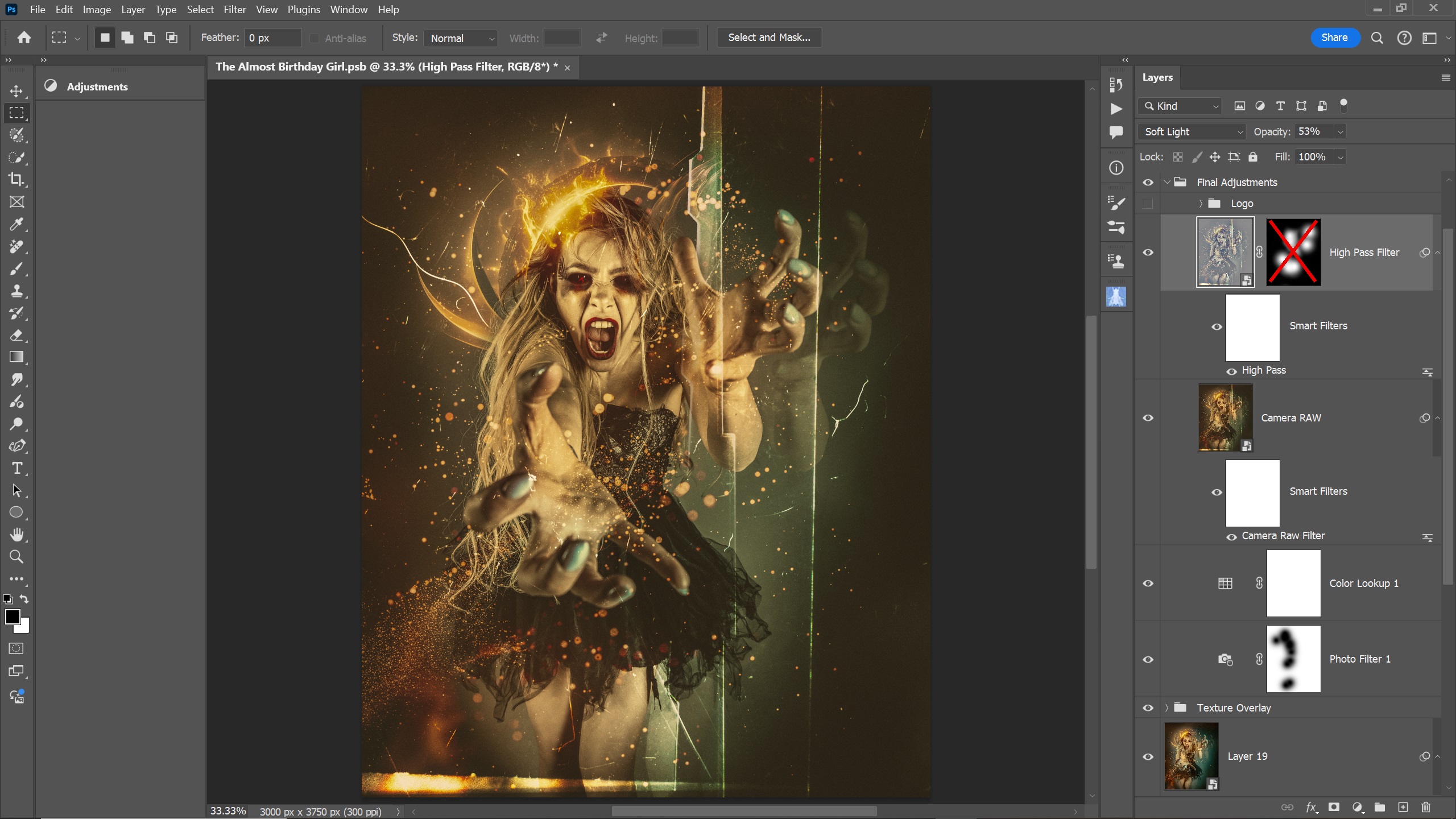Select the Eyedropper tool

(16, 224)
